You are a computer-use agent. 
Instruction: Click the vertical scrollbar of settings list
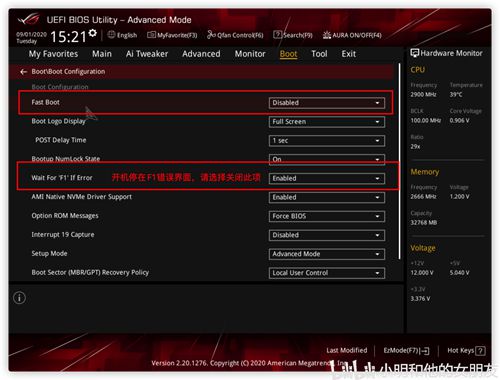[399, 161]
